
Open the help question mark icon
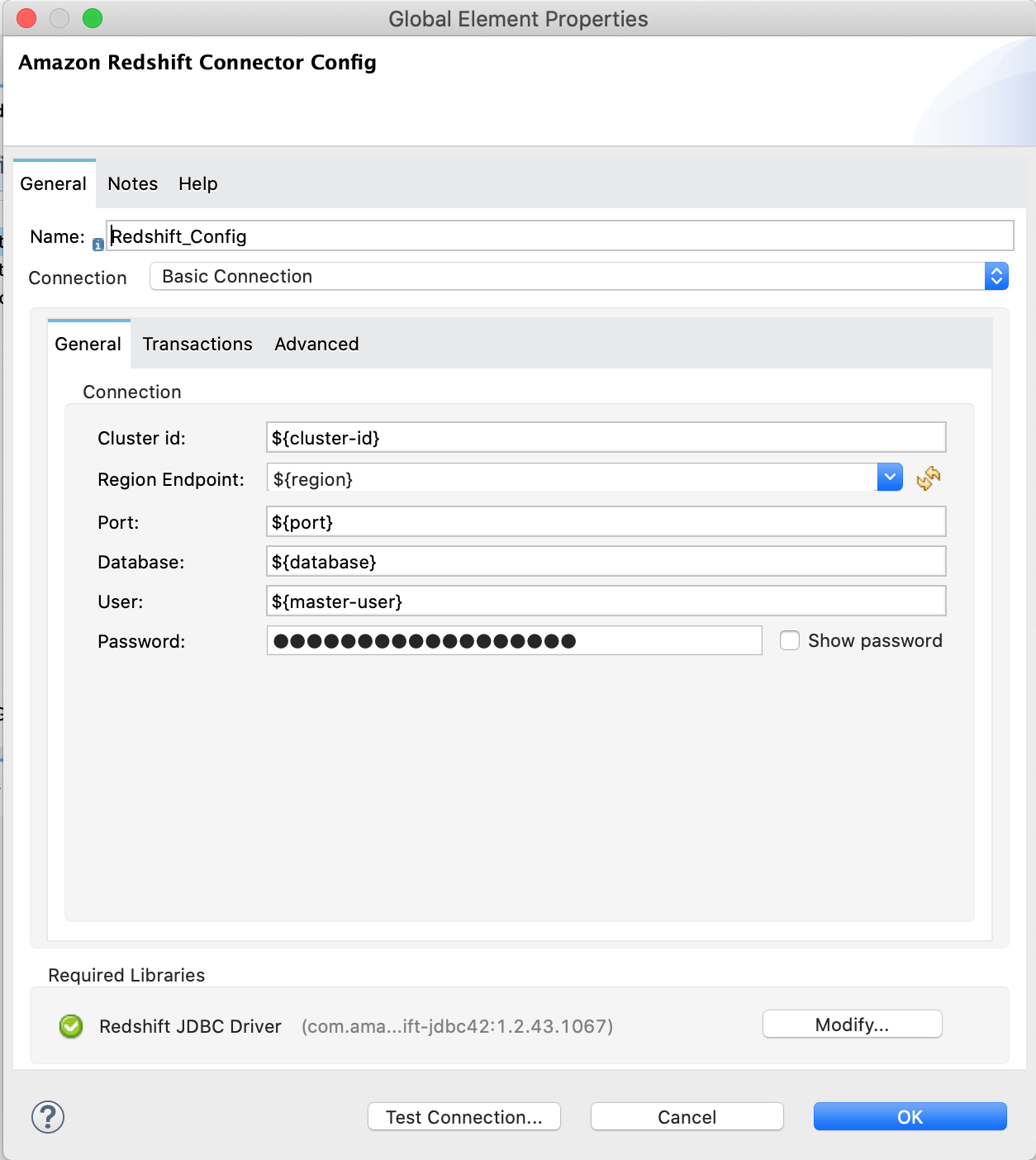point(48,1117)
